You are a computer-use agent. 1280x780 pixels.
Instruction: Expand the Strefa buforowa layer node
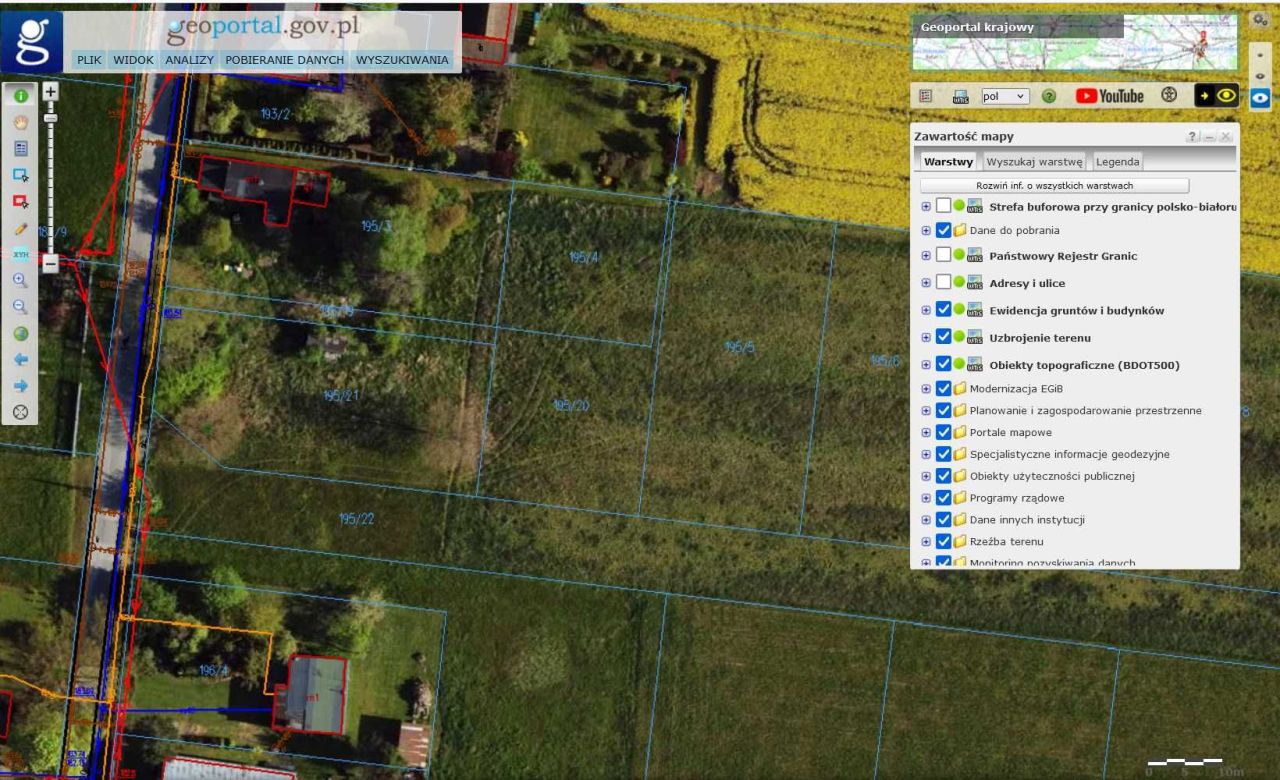click(x=926, y=207)
